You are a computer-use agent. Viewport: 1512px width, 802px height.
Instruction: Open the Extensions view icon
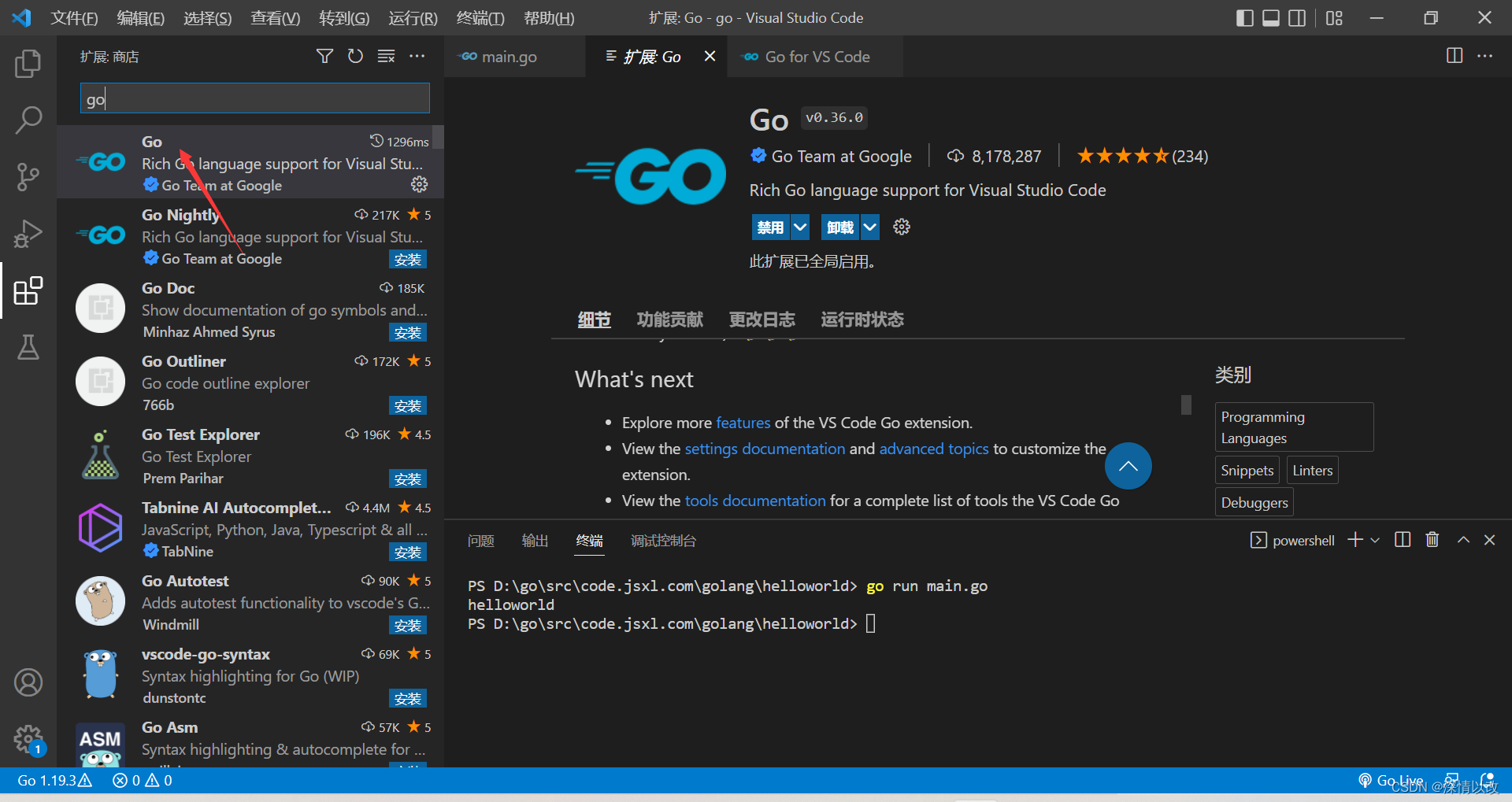click(28, 290)
